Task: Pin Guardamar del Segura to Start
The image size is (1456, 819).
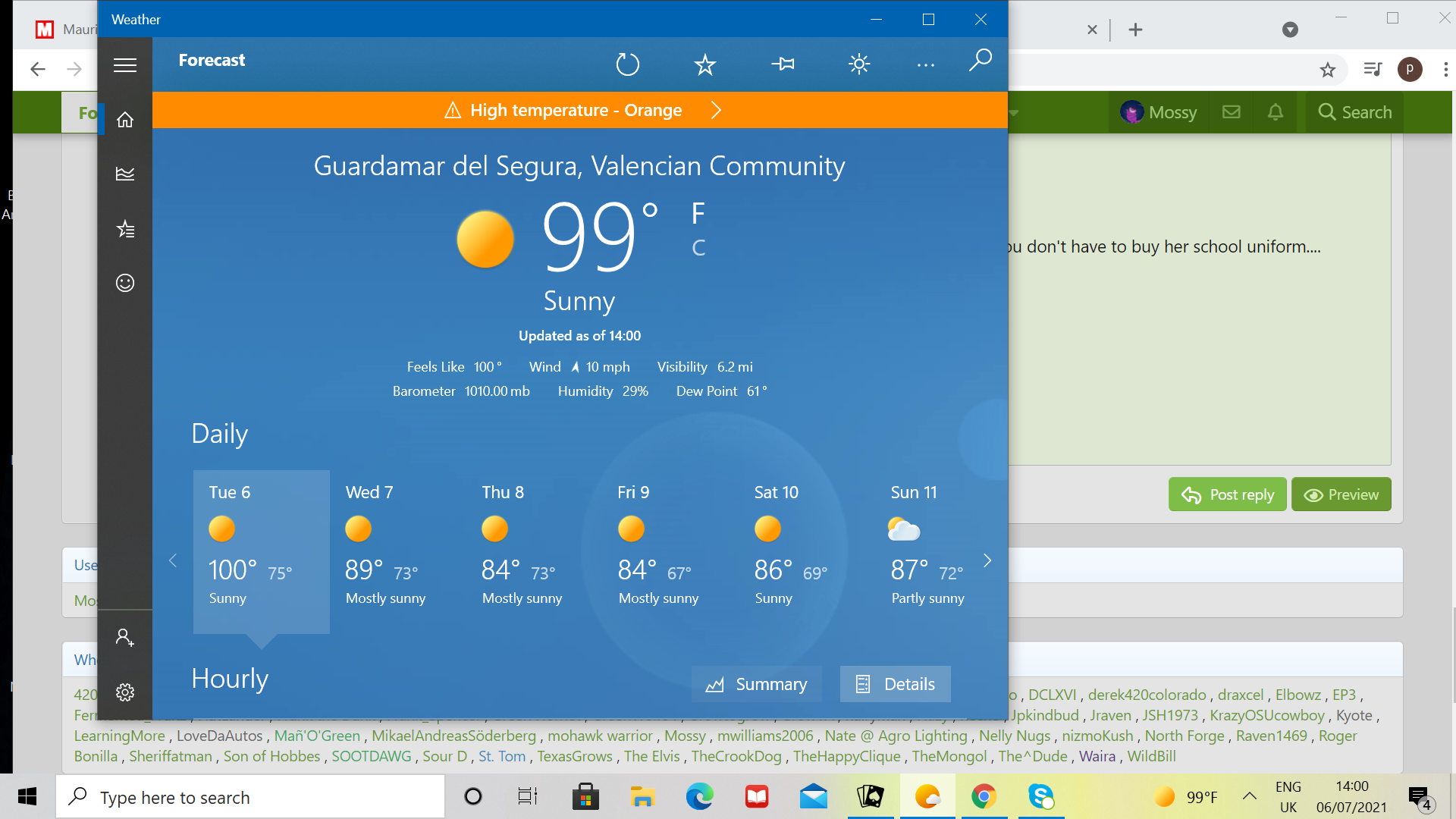Action: click(783, 64)
